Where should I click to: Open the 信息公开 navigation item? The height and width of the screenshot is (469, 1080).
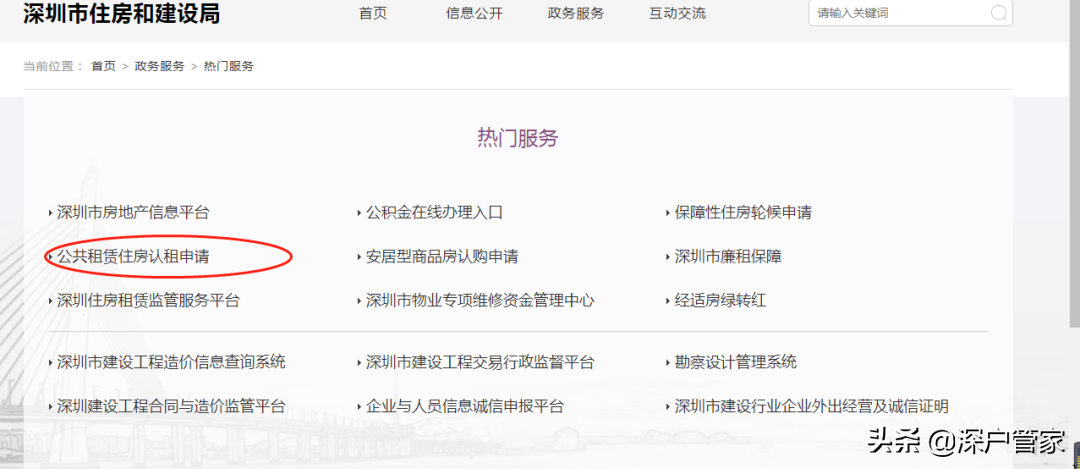coord(475,13)
